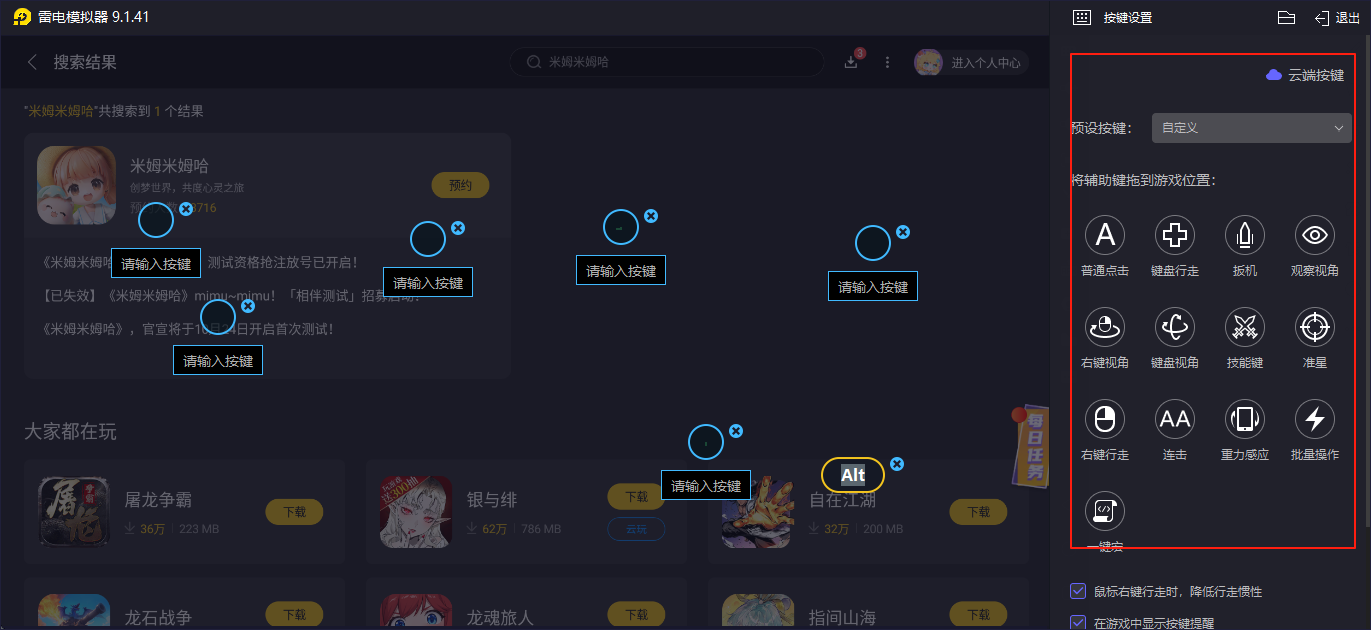1371x630 pixels.
Task: Toggle 在游戏中显示按键提醒 checkbox
Action: [x=1078, y=622]
